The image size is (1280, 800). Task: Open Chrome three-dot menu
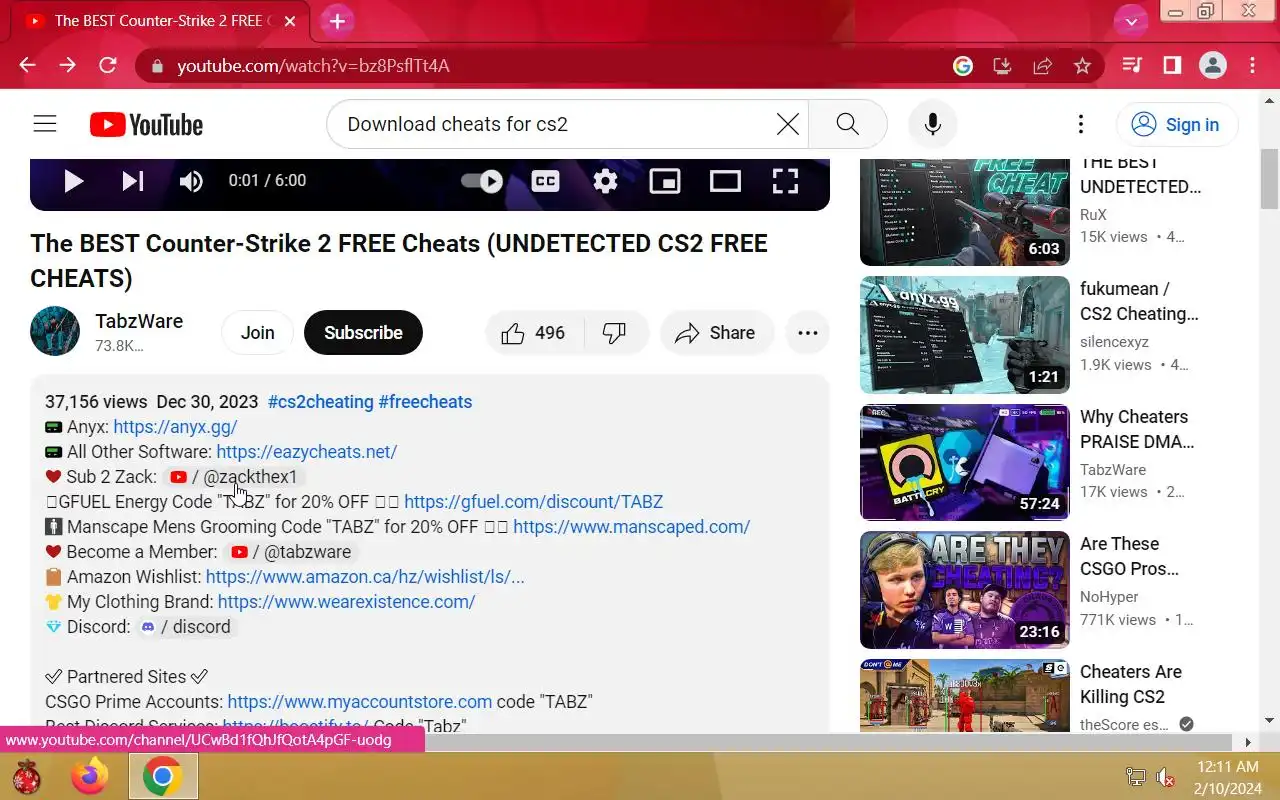click(1253, 66)
